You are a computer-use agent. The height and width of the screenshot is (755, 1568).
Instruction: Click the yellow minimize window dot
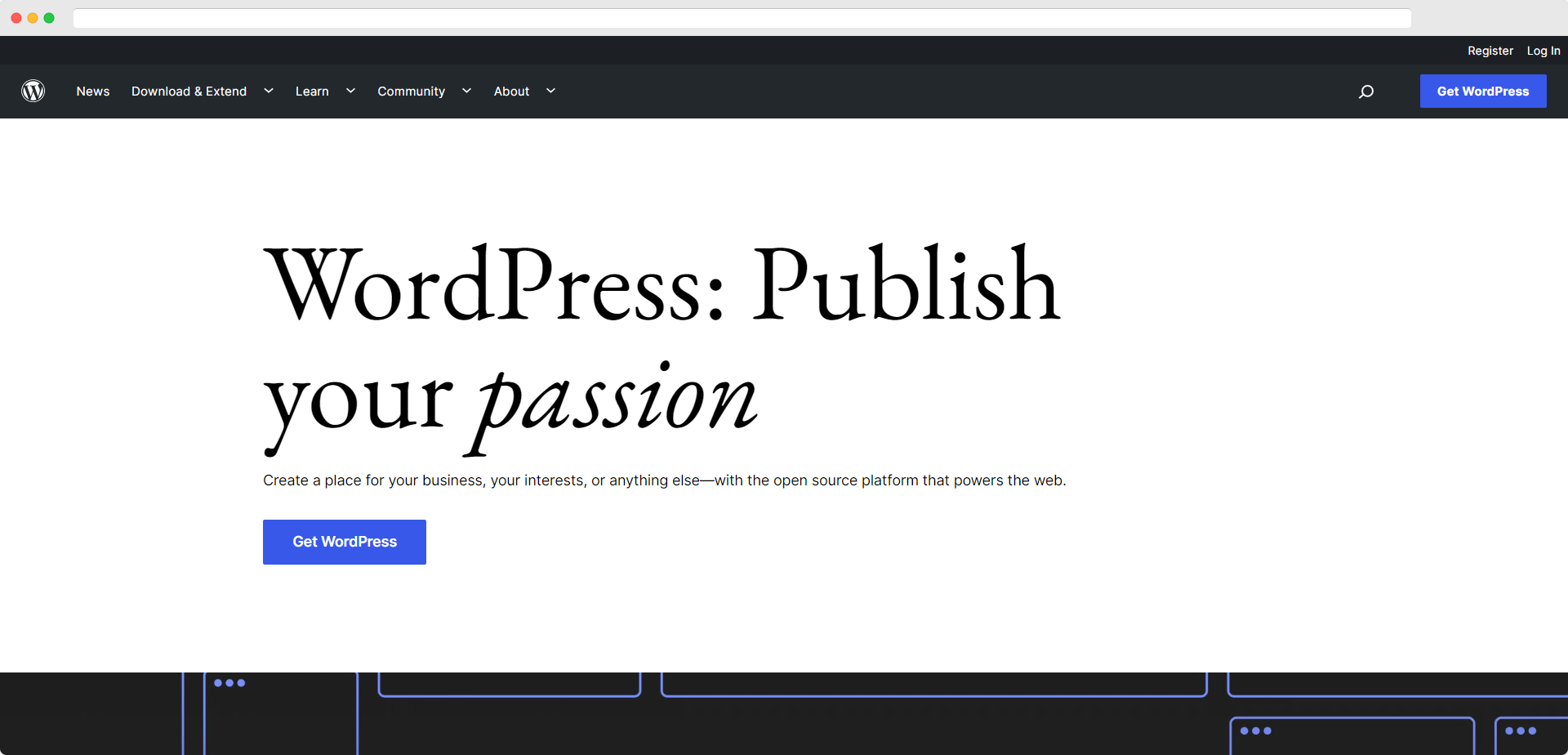[33, 18]
